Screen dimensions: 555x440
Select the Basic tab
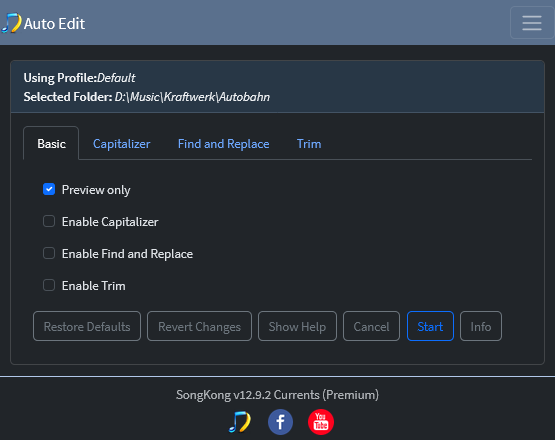click(x=51, y=143)
